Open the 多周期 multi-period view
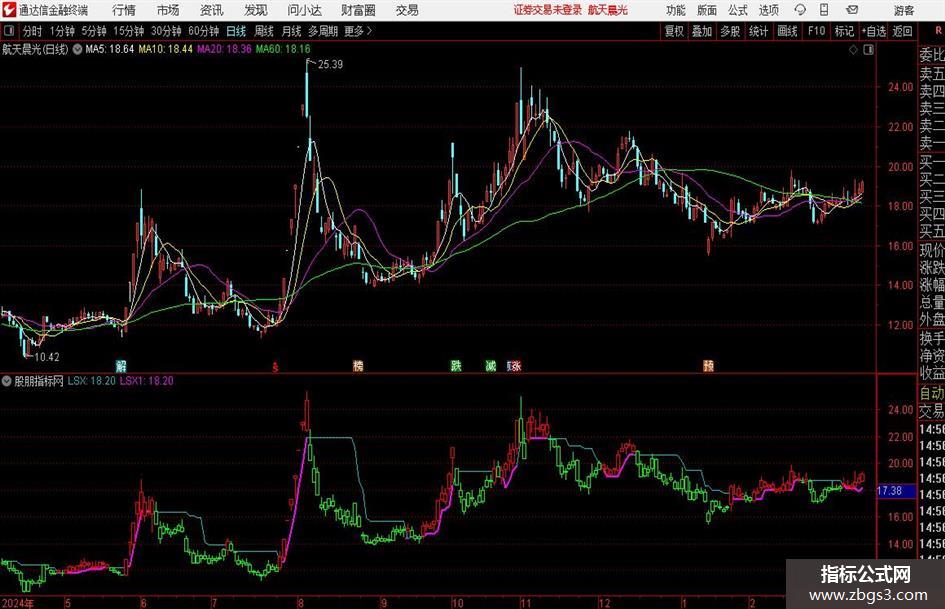 click(x=323, y=31)
